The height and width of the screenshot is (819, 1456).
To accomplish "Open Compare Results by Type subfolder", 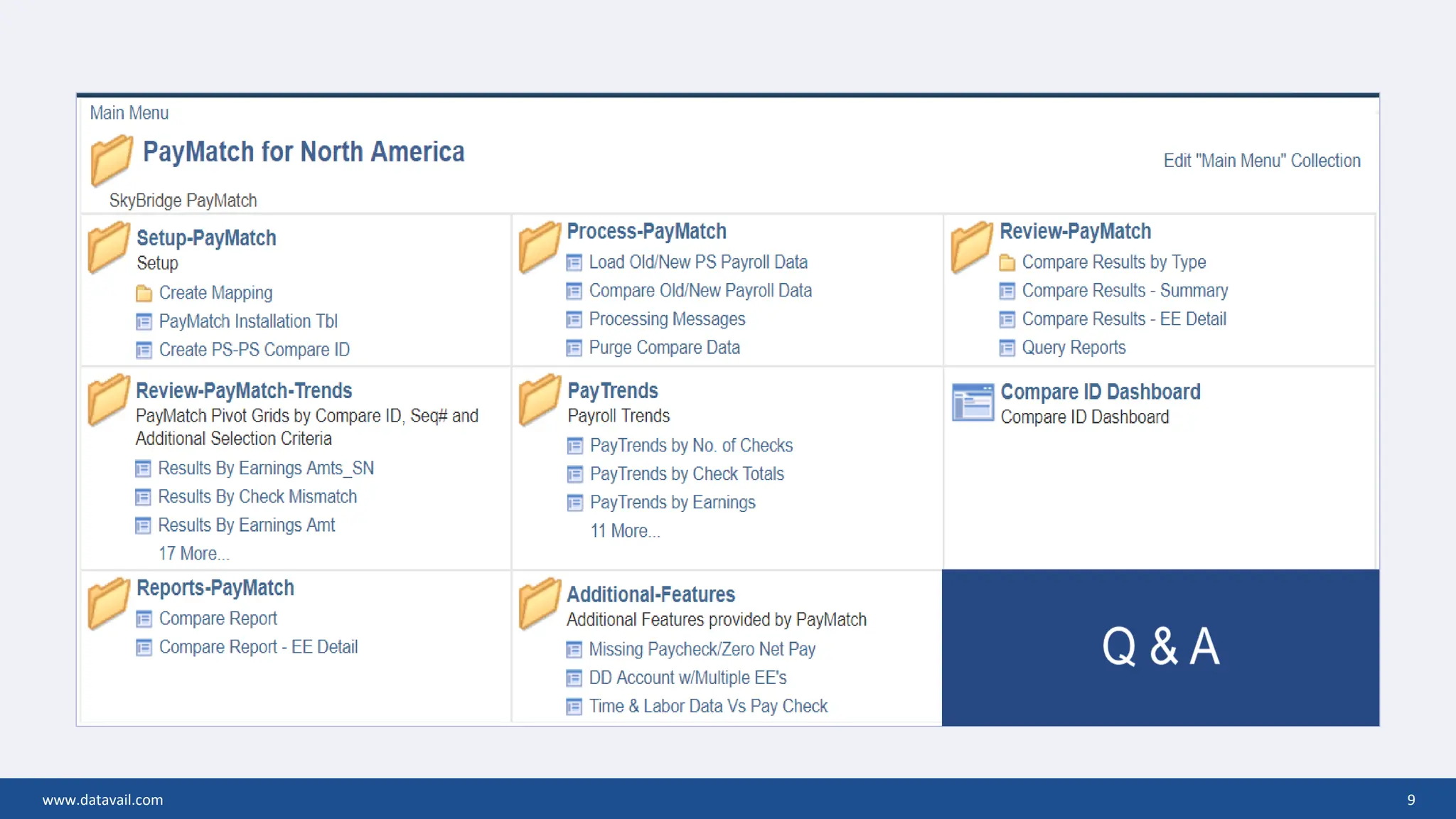I will [x=1113, y=262].
